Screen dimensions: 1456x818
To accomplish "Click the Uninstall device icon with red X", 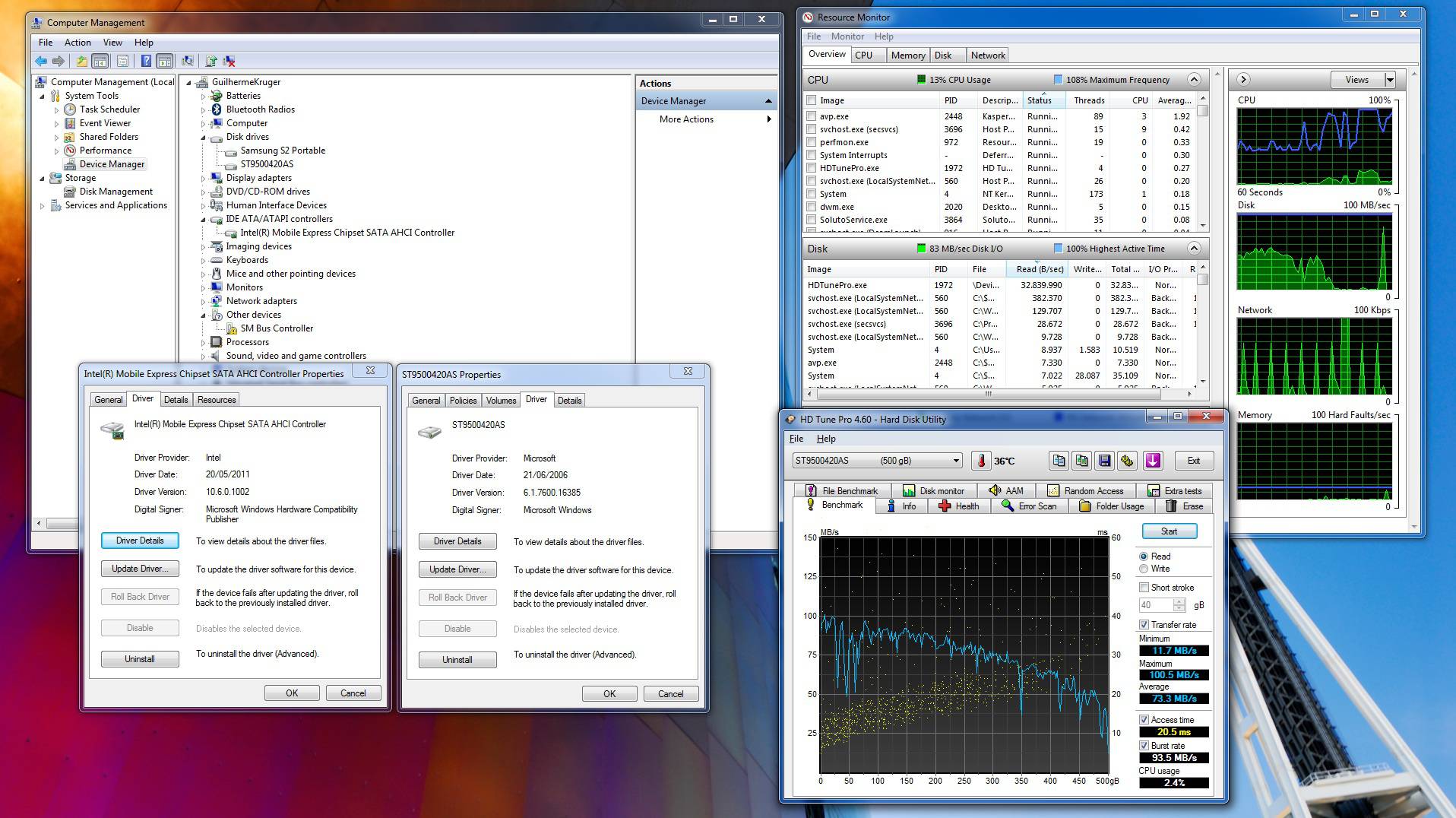I will [x=229, y=61].
